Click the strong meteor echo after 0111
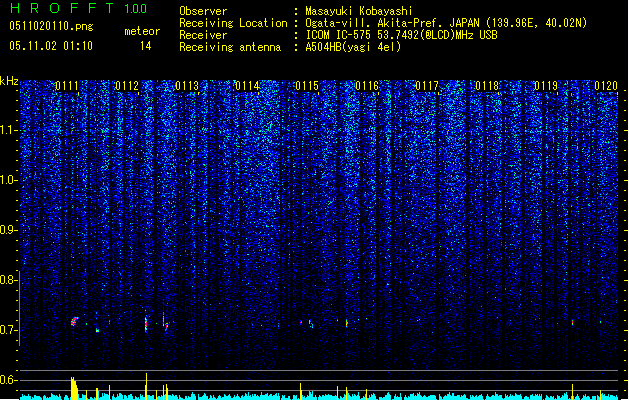 pos(75,321)
